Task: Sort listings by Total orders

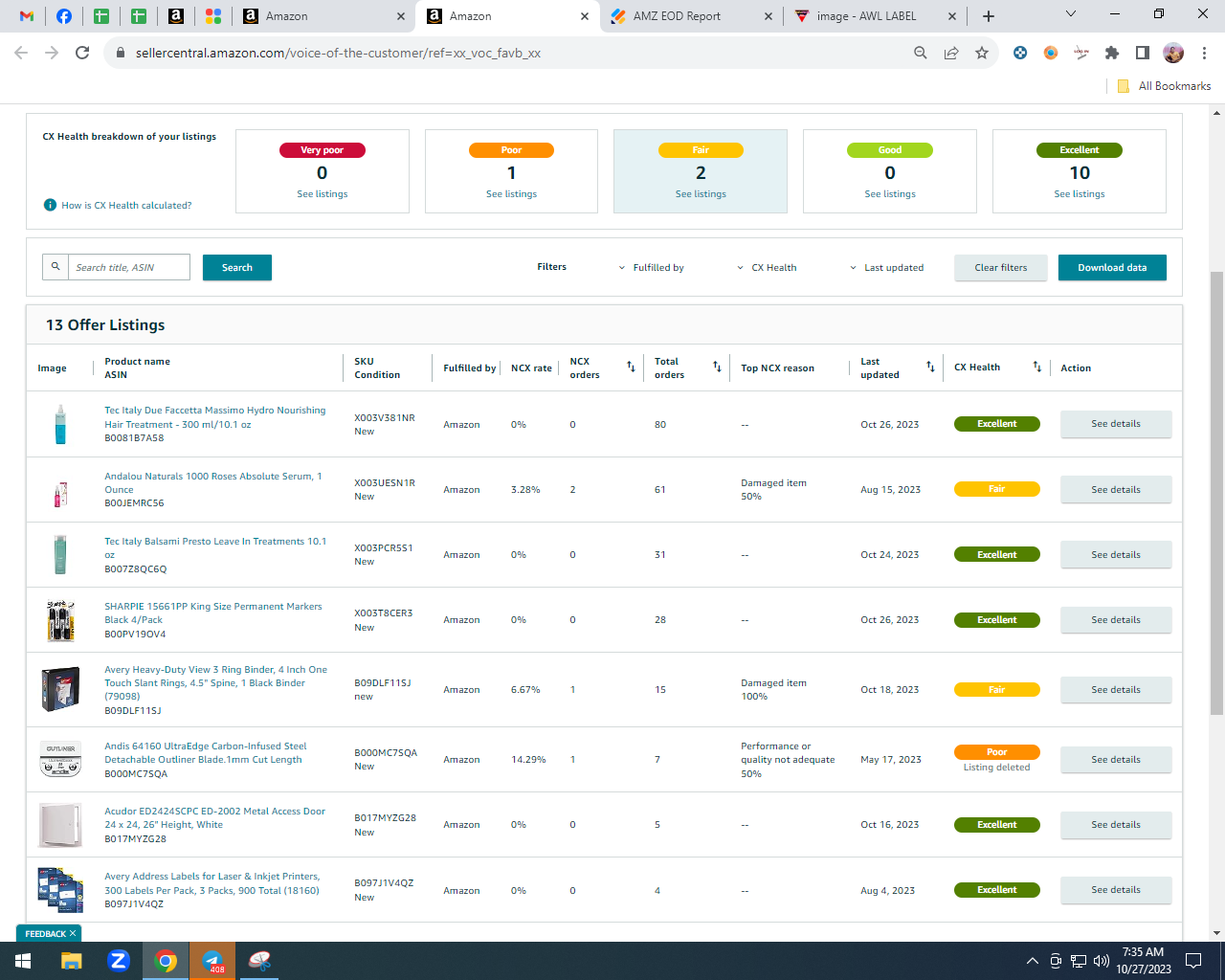Action: [717, 367]
